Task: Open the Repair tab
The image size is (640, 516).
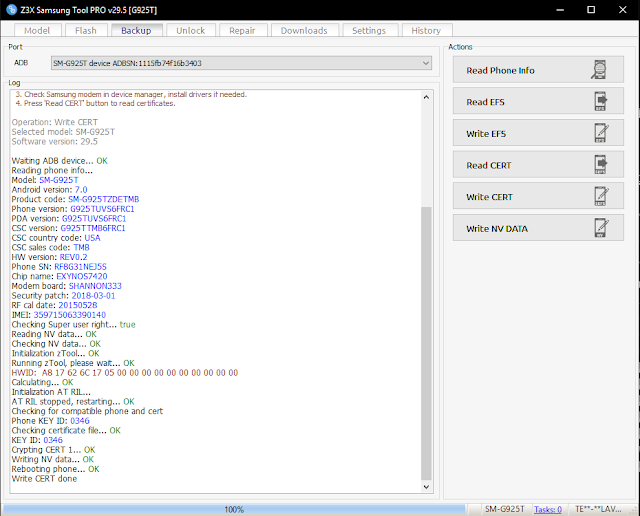Action: pos(242,31)
